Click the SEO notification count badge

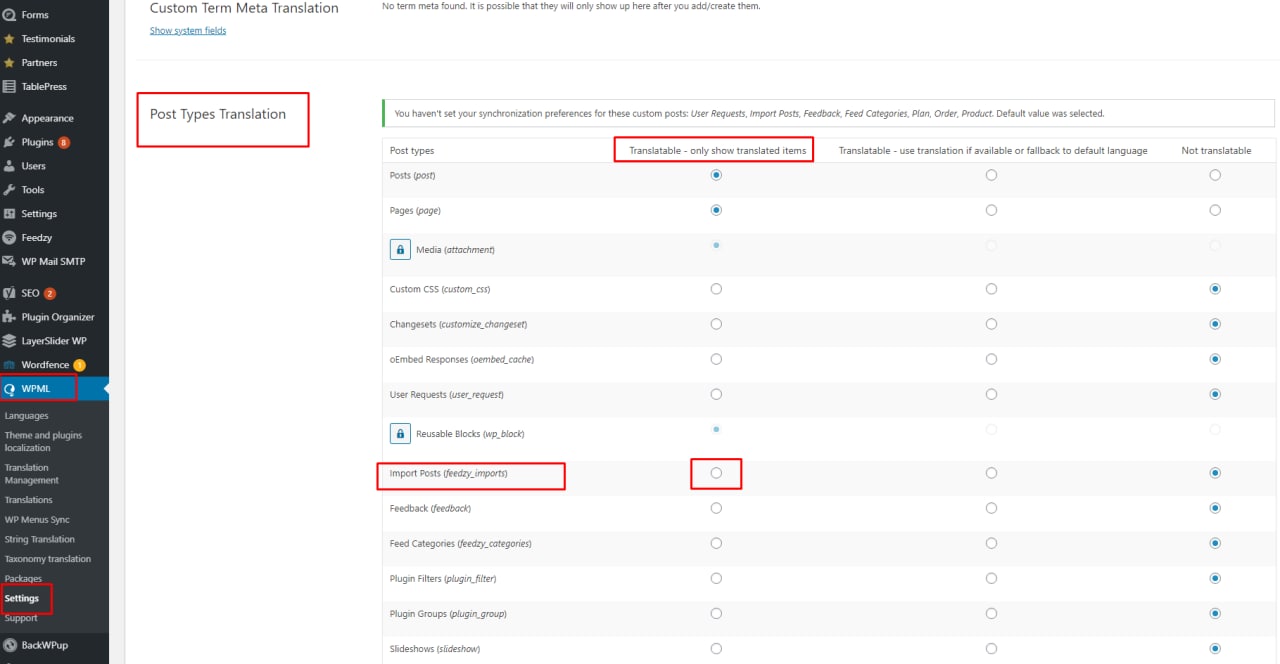[50, 294]
